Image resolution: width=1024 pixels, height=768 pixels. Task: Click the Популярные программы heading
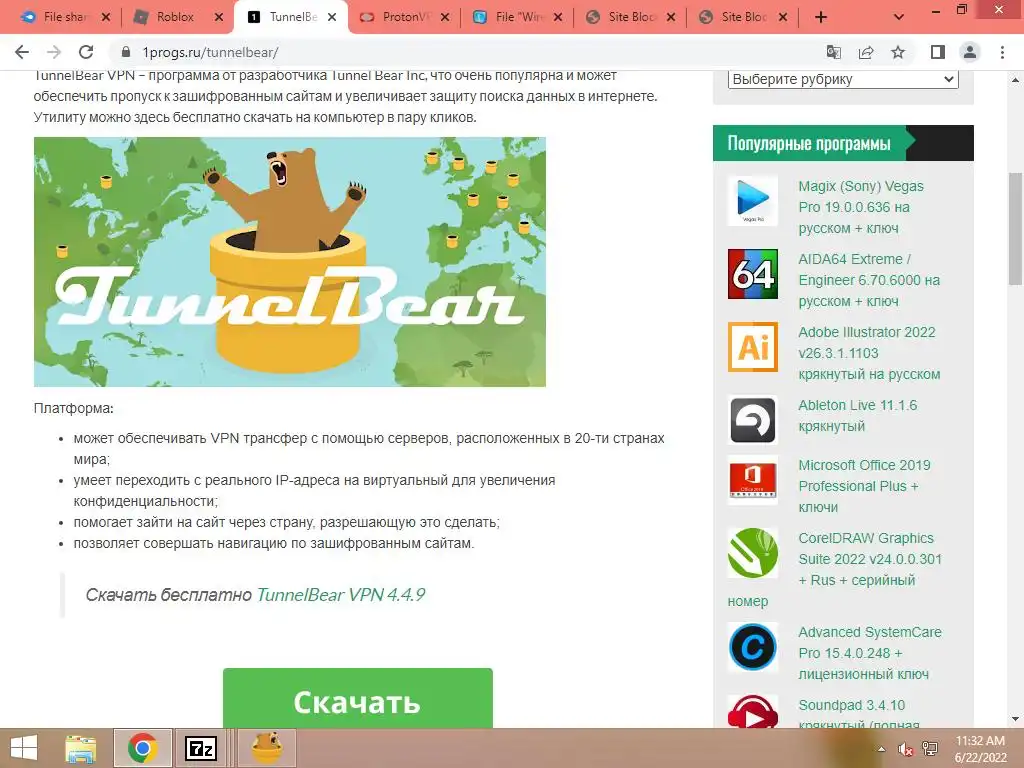tap(808, 143)
